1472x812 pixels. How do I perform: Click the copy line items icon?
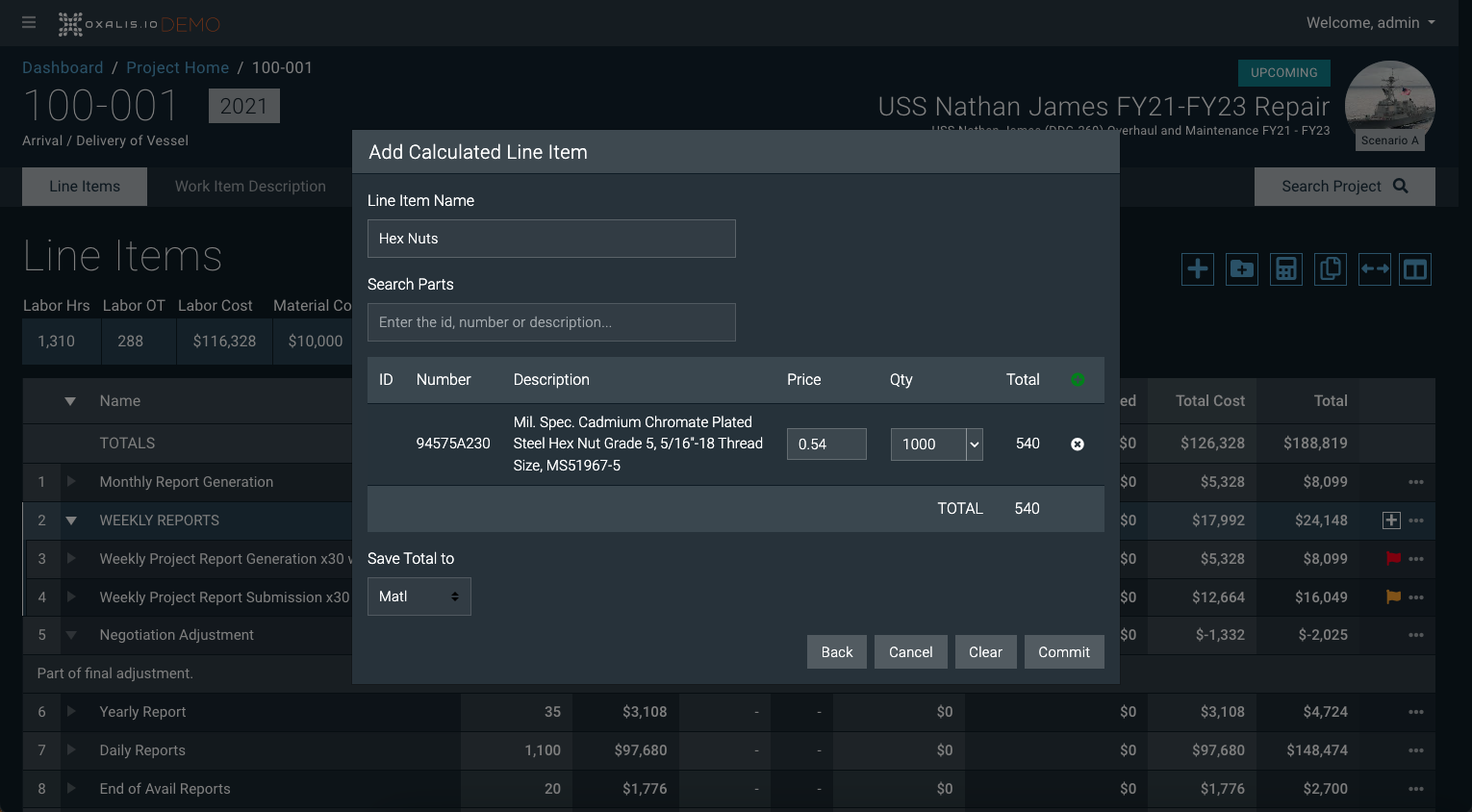[1330, 269]
